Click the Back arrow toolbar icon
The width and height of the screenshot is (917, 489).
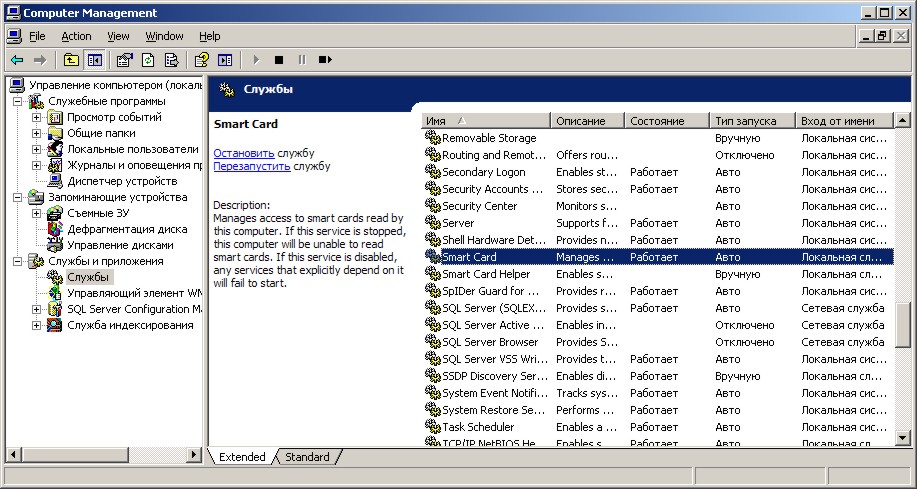coord(17,60)
